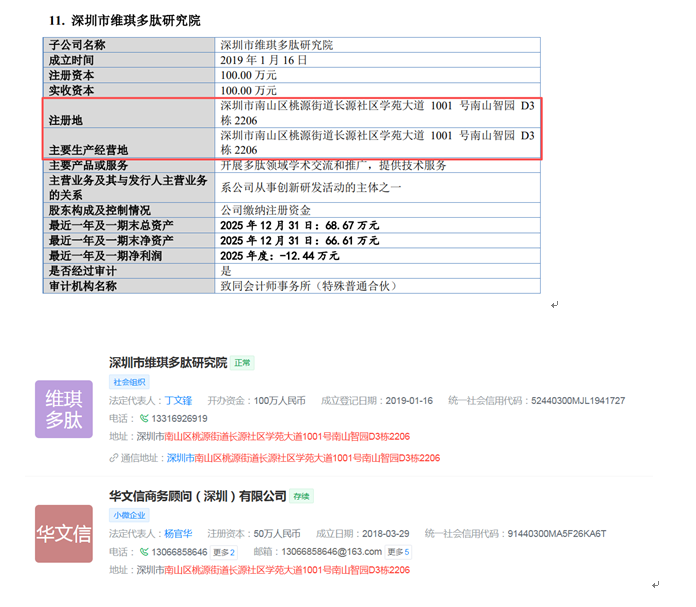Click link icon before 通信地址
Image resolution: width=696 pixels, height=607 pixels.
[x=114, y=458]
